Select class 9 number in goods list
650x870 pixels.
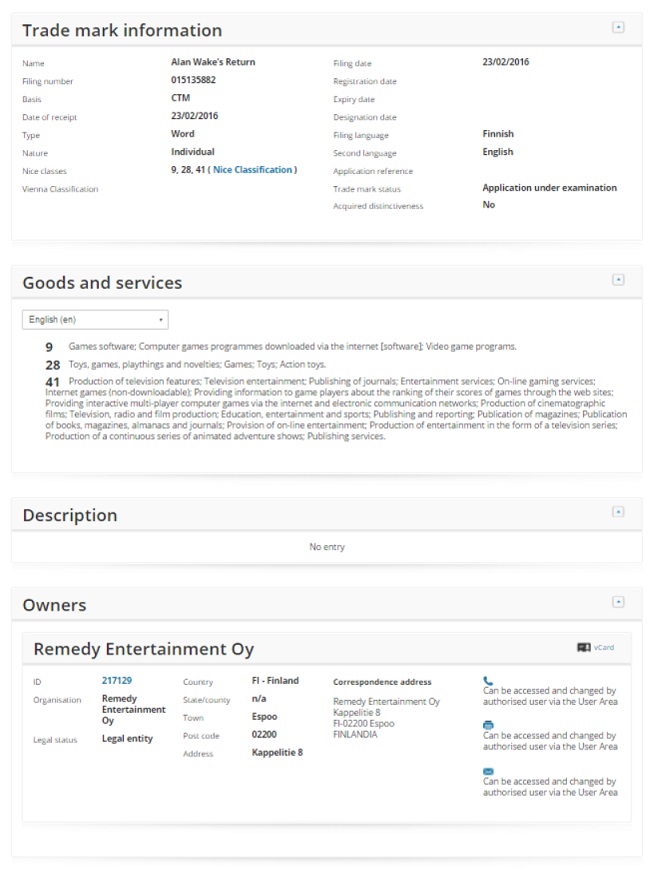pos(50,347)
